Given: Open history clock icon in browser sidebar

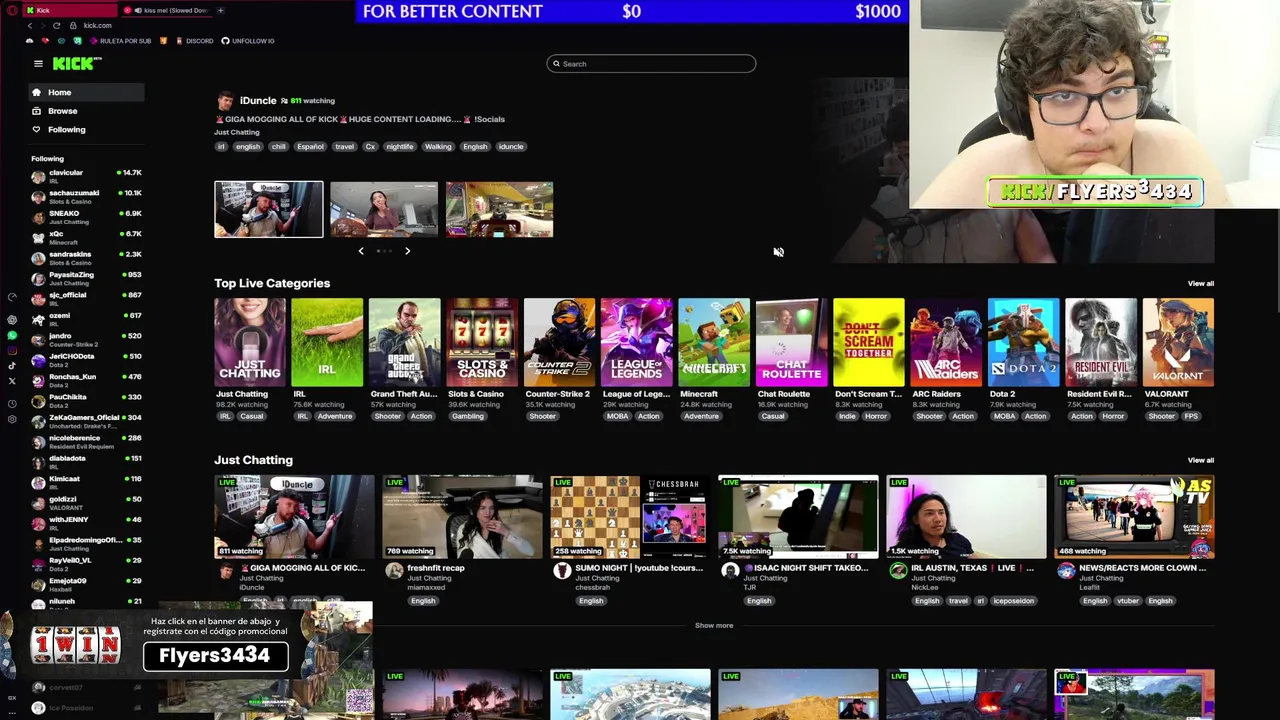Looking at the screenshot, I should pos(12,404).
